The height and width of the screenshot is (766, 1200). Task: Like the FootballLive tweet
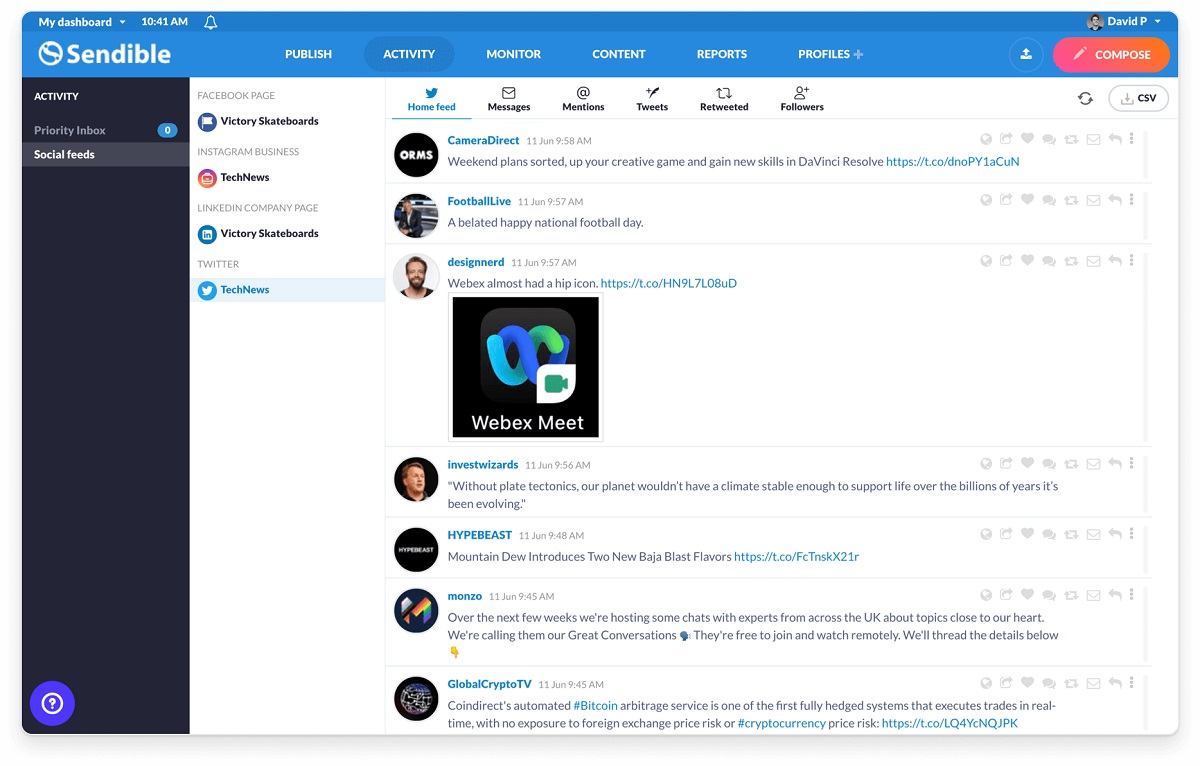tap(1027, 201)
